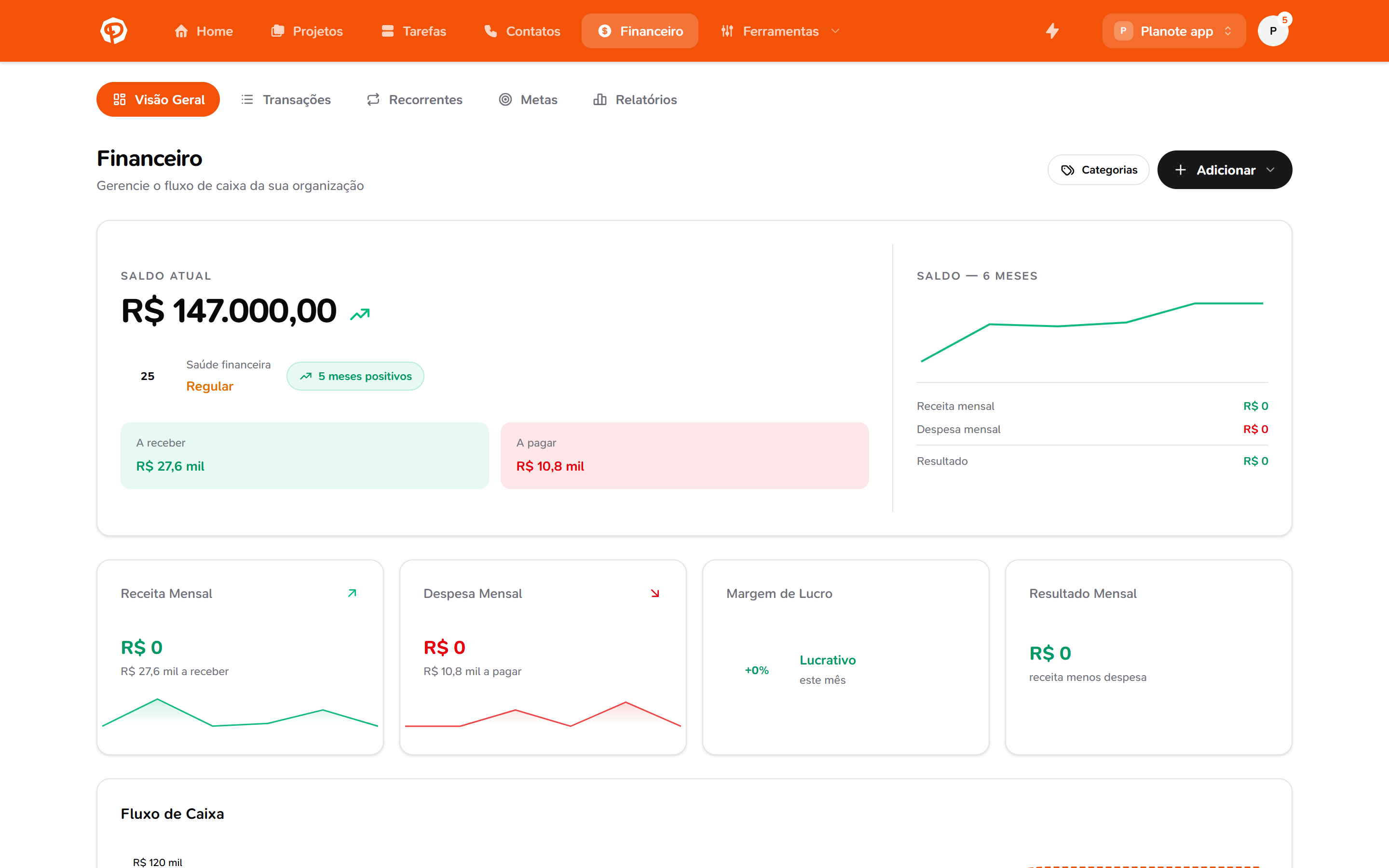Image resolution: width=1389 pixels, height=868 pixels.
Task: Click trend icon in 5 meses positivos
Action: point(306,376)
